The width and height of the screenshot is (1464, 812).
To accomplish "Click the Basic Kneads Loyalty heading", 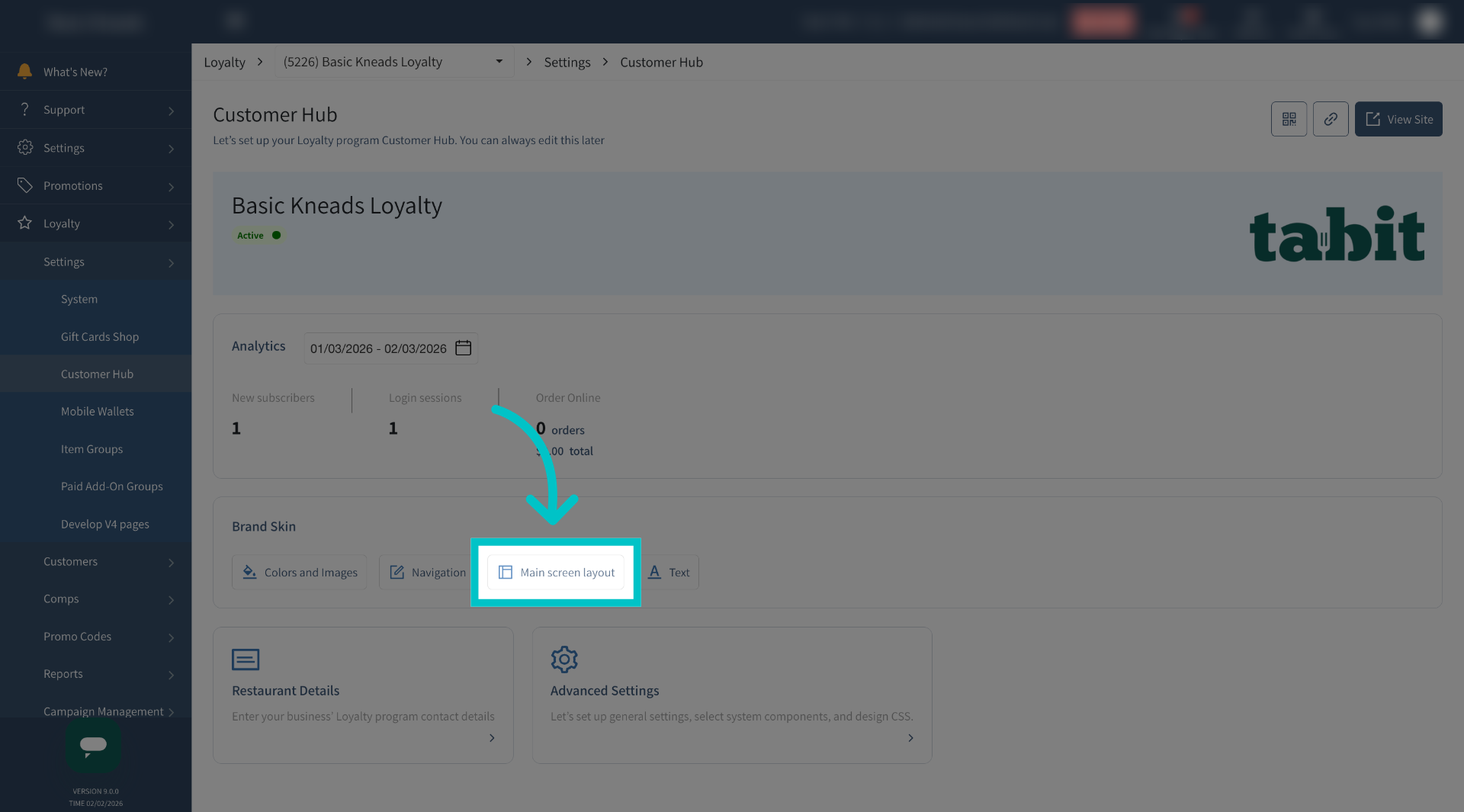I will tap(337, 205).
